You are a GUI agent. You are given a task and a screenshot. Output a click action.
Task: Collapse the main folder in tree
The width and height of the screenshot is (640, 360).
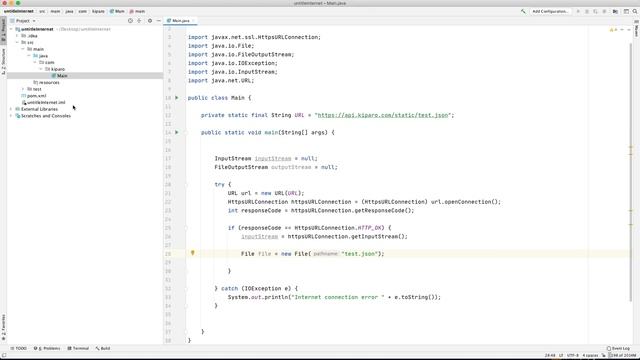tap(23, 49)
